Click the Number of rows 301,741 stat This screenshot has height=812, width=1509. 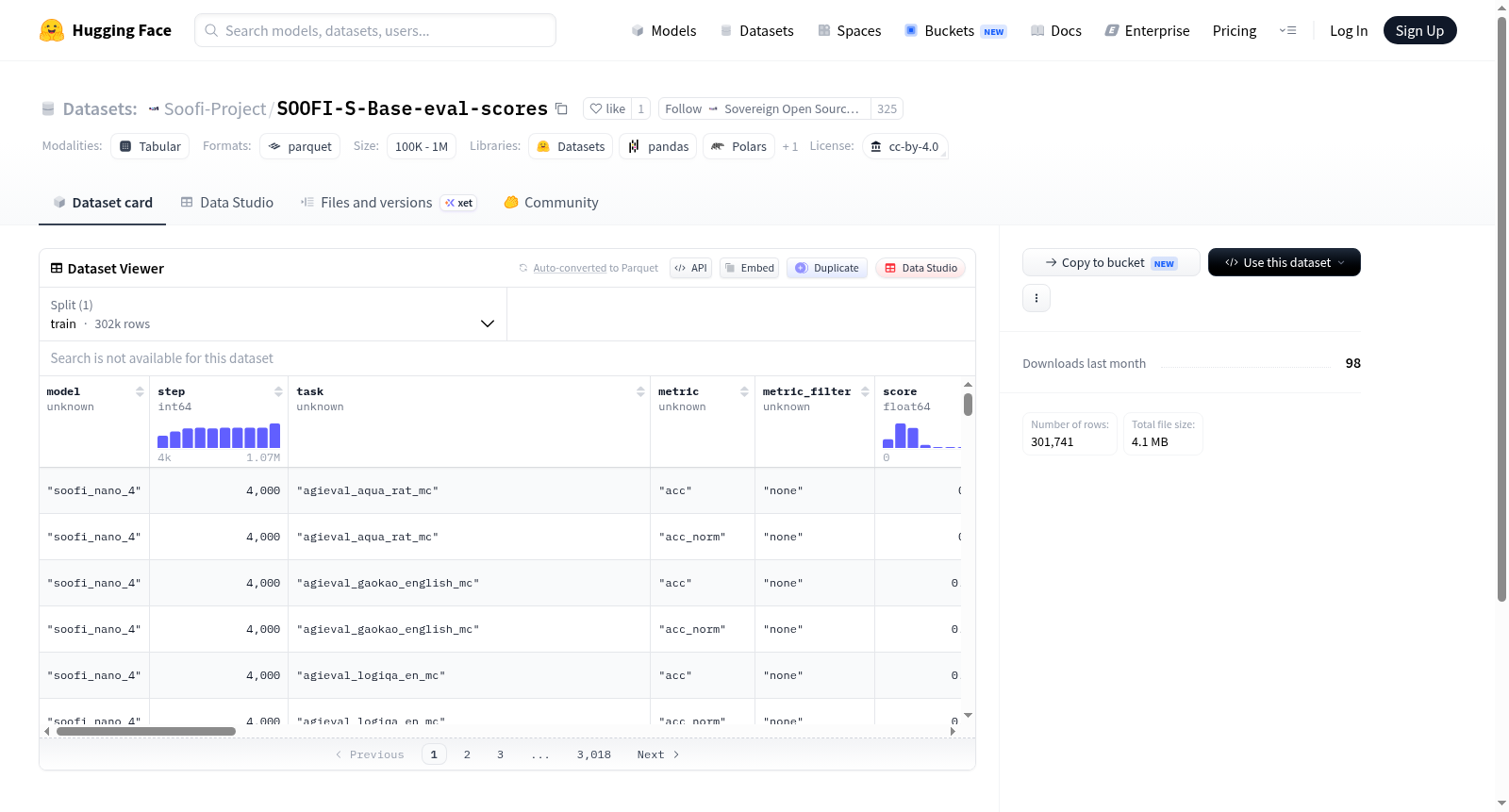pyautogui.click(x=1070, y=434)
